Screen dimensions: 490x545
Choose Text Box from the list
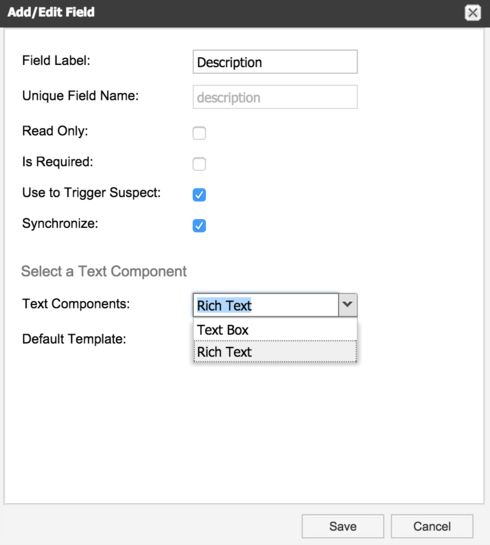(275, 330)
